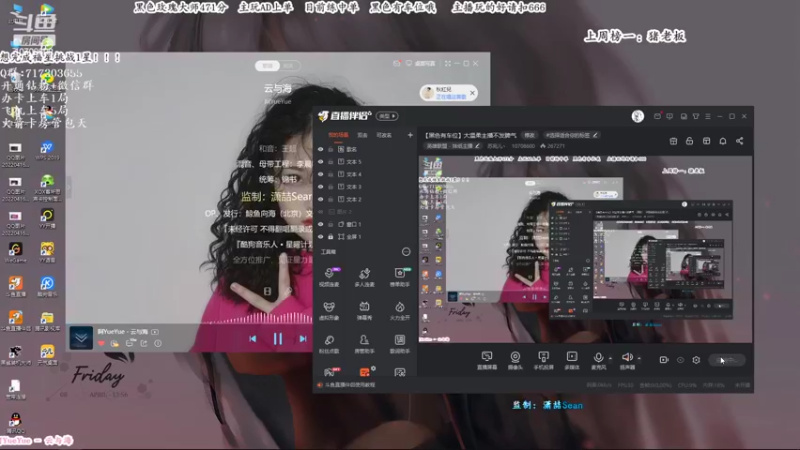The height and width of the screenshot is (450, 800).
Task: Select the right segment of the music player toggle
Action: [288, 66]
